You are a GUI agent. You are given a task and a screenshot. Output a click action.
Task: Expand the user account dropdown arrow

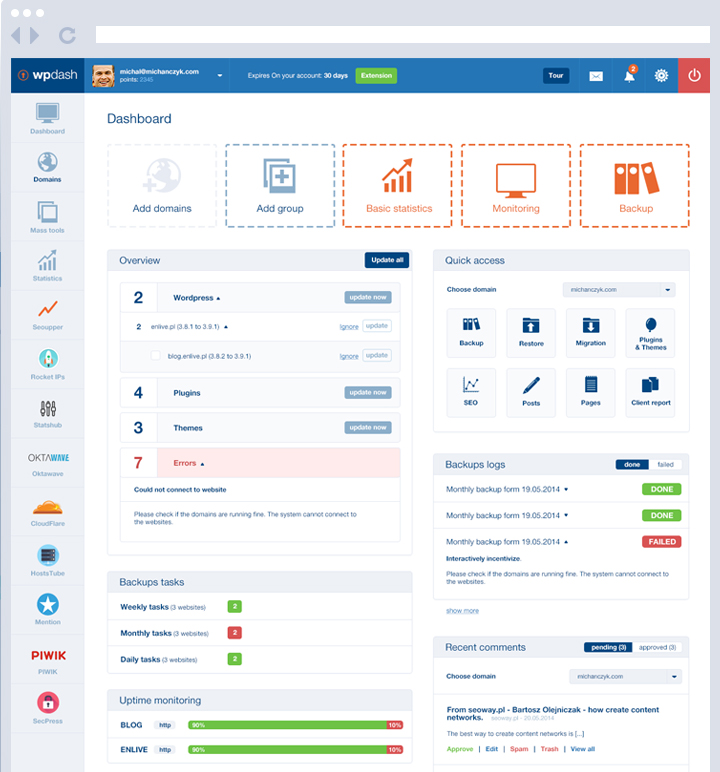click(x=219, y=76)
